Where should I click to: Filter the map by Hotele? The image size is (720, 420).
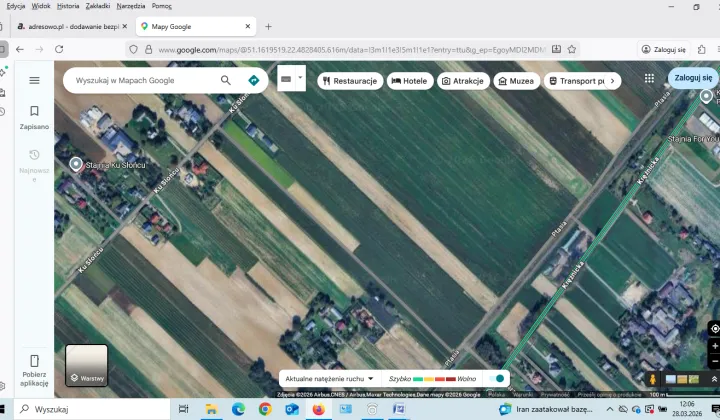point(410,81)
